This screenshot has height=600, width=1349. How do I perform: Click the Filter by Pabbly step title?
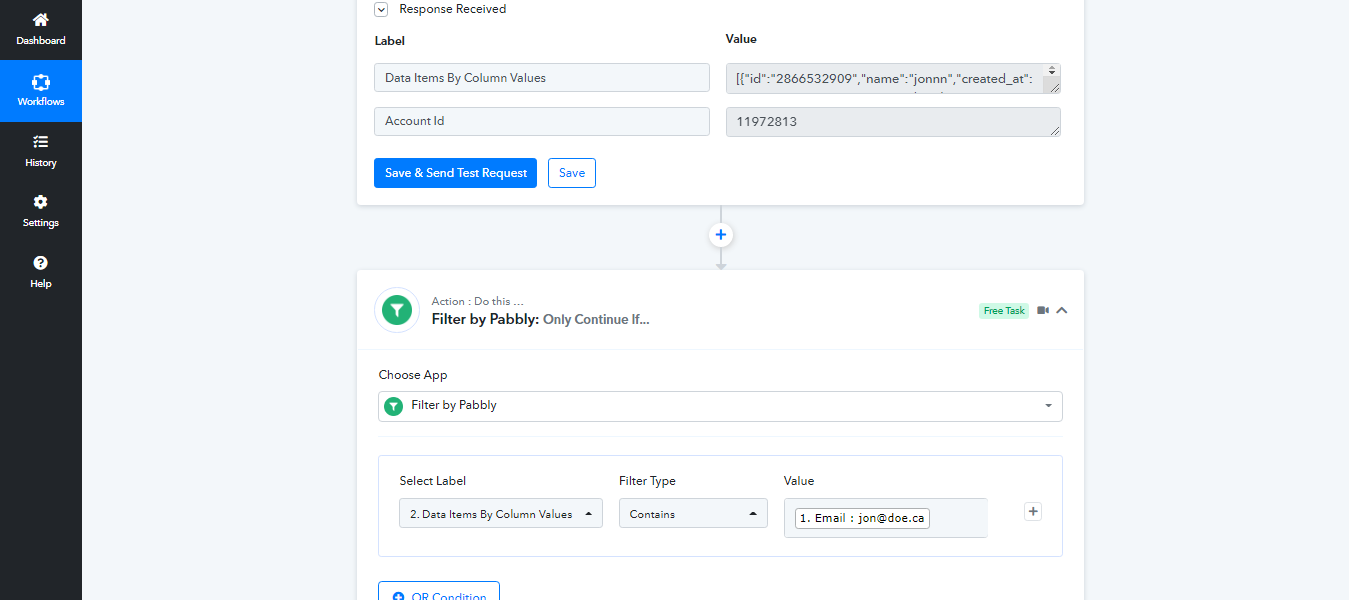[x=540, y=319]
